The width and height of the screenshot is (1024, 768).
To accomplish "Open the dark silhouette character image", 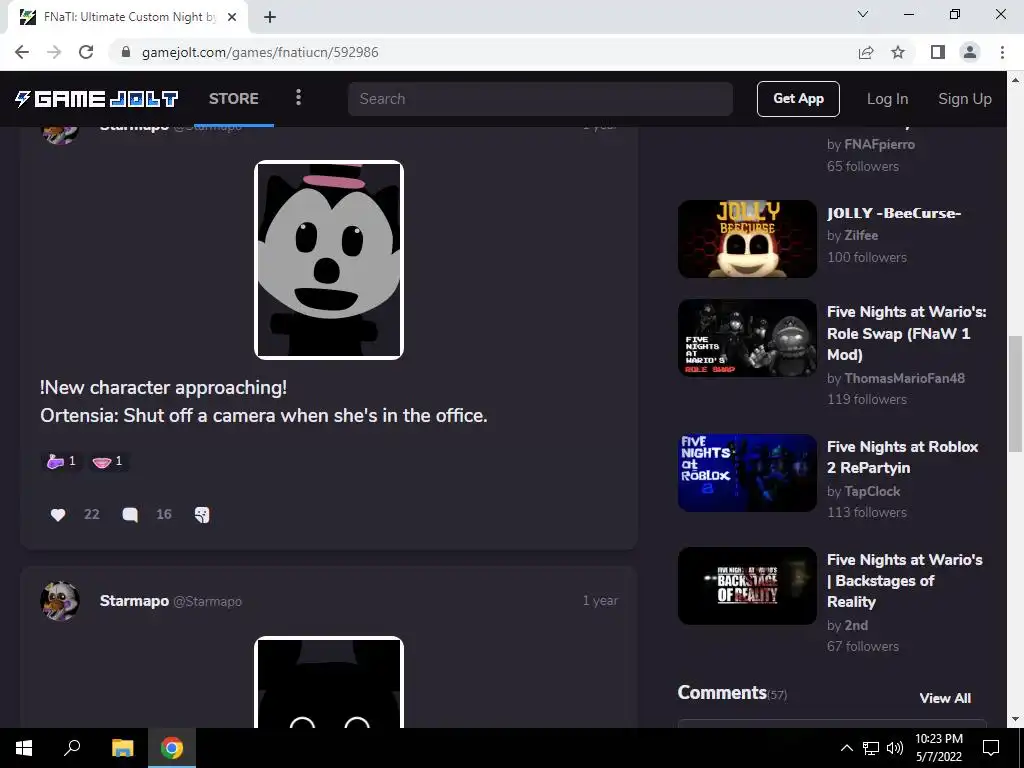I will pyautogui.click(x=329, y=682).
